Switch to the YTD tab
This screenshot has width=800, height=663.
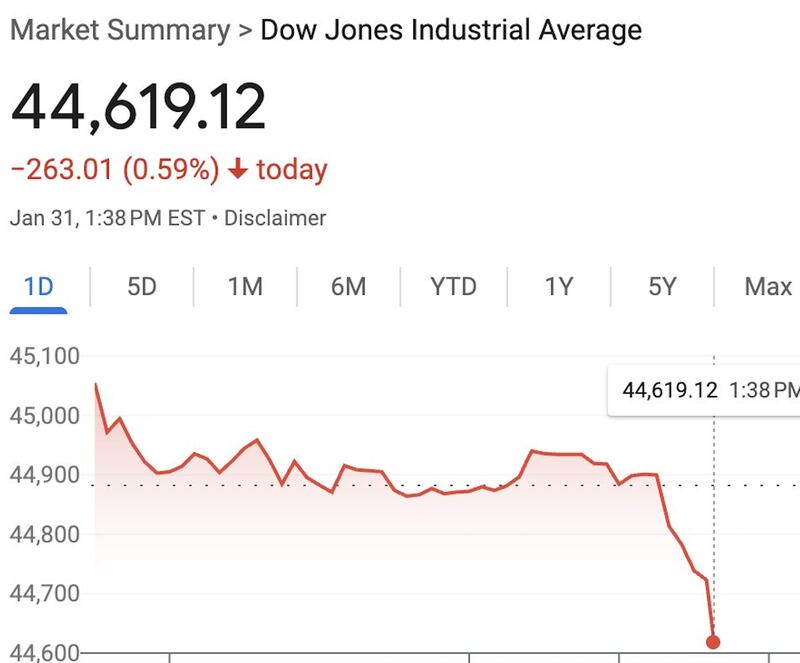click(453, 287)
